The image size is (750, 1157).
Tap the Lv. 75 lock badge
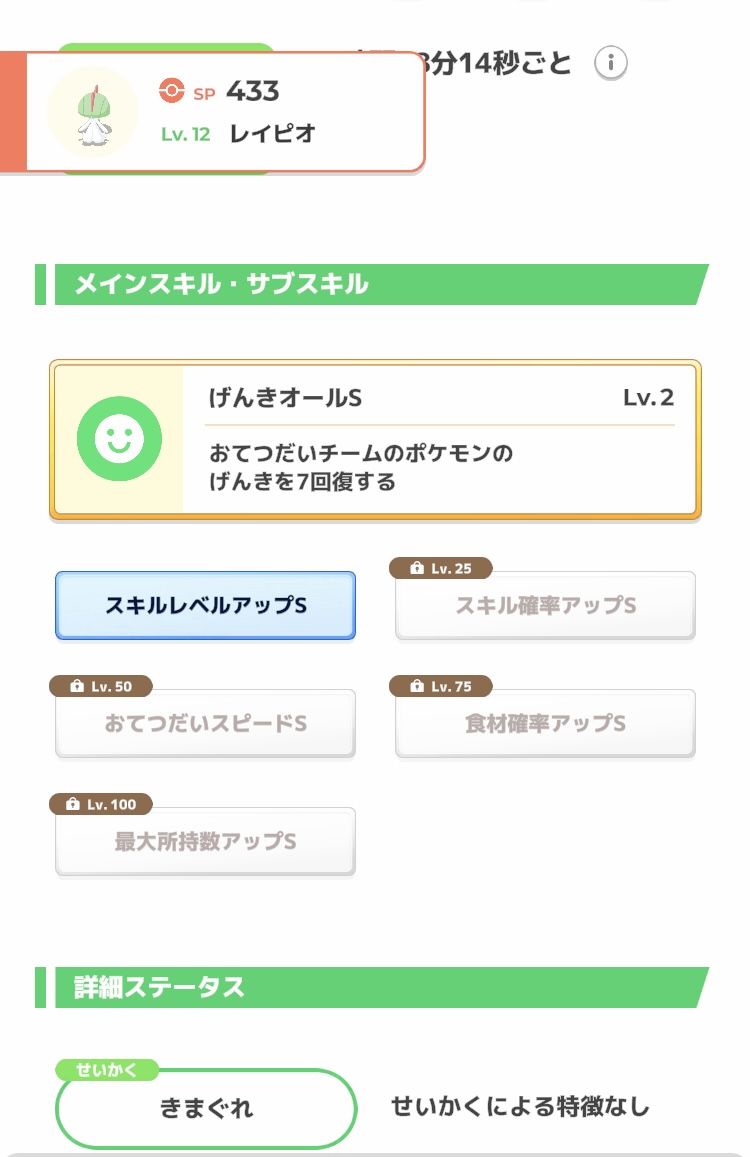pos(440,687)
